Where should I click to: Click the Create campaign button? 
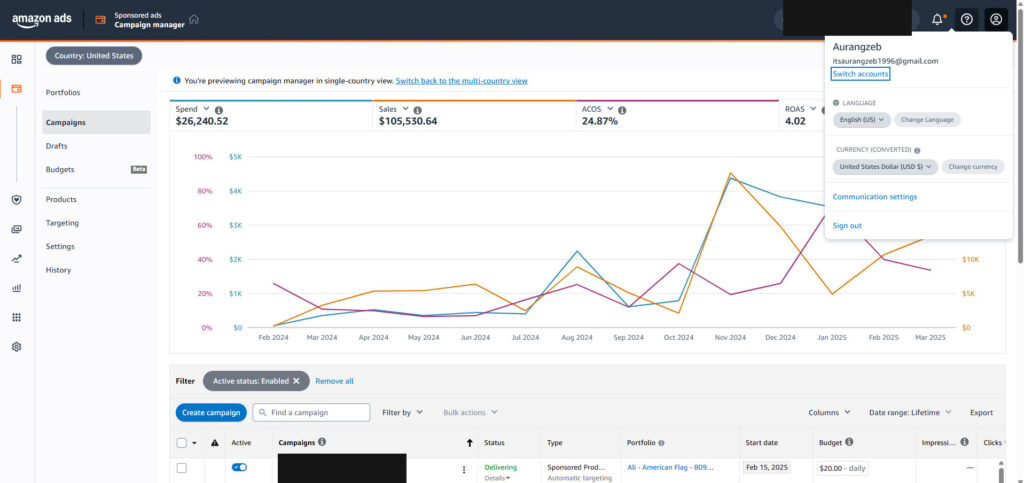pos(211,412)
